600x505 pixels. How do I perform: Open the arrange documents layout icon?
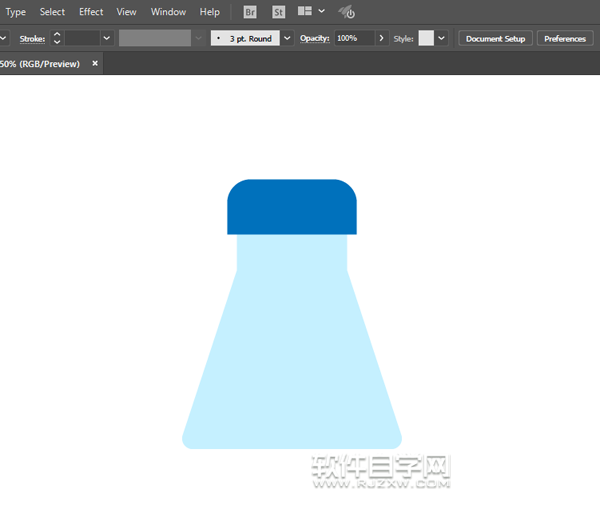[x=305, y=12]
